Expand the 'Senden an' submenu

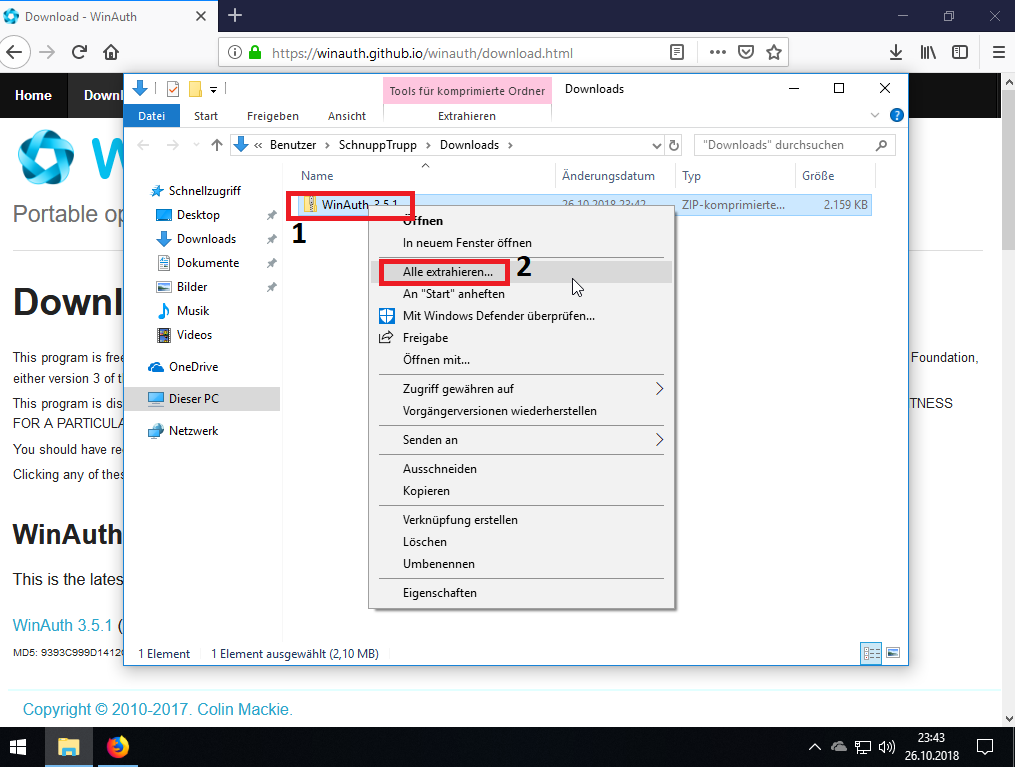[x=659, y=440]
